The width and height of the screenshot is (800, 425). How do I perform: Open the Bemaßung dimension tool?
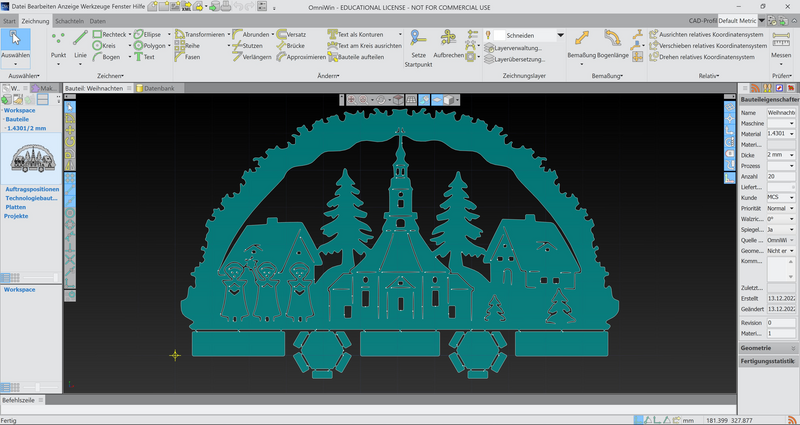pos(582,38)
